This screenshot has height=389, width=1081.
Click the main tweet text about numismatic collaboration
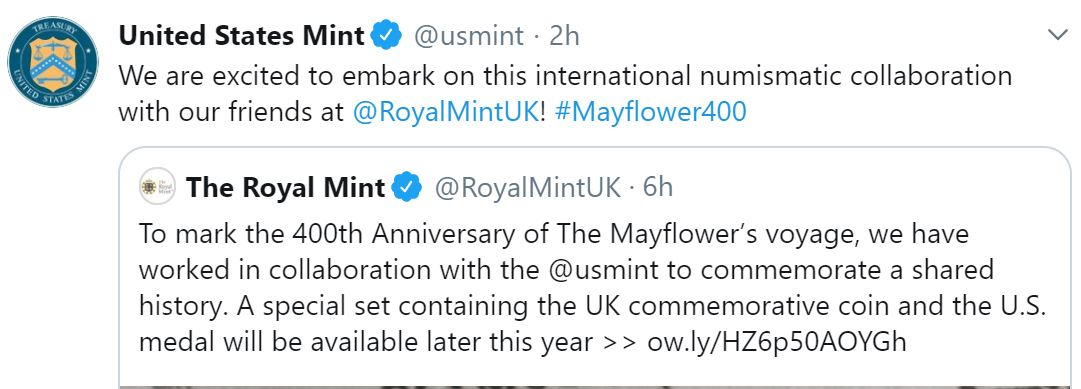565,93
